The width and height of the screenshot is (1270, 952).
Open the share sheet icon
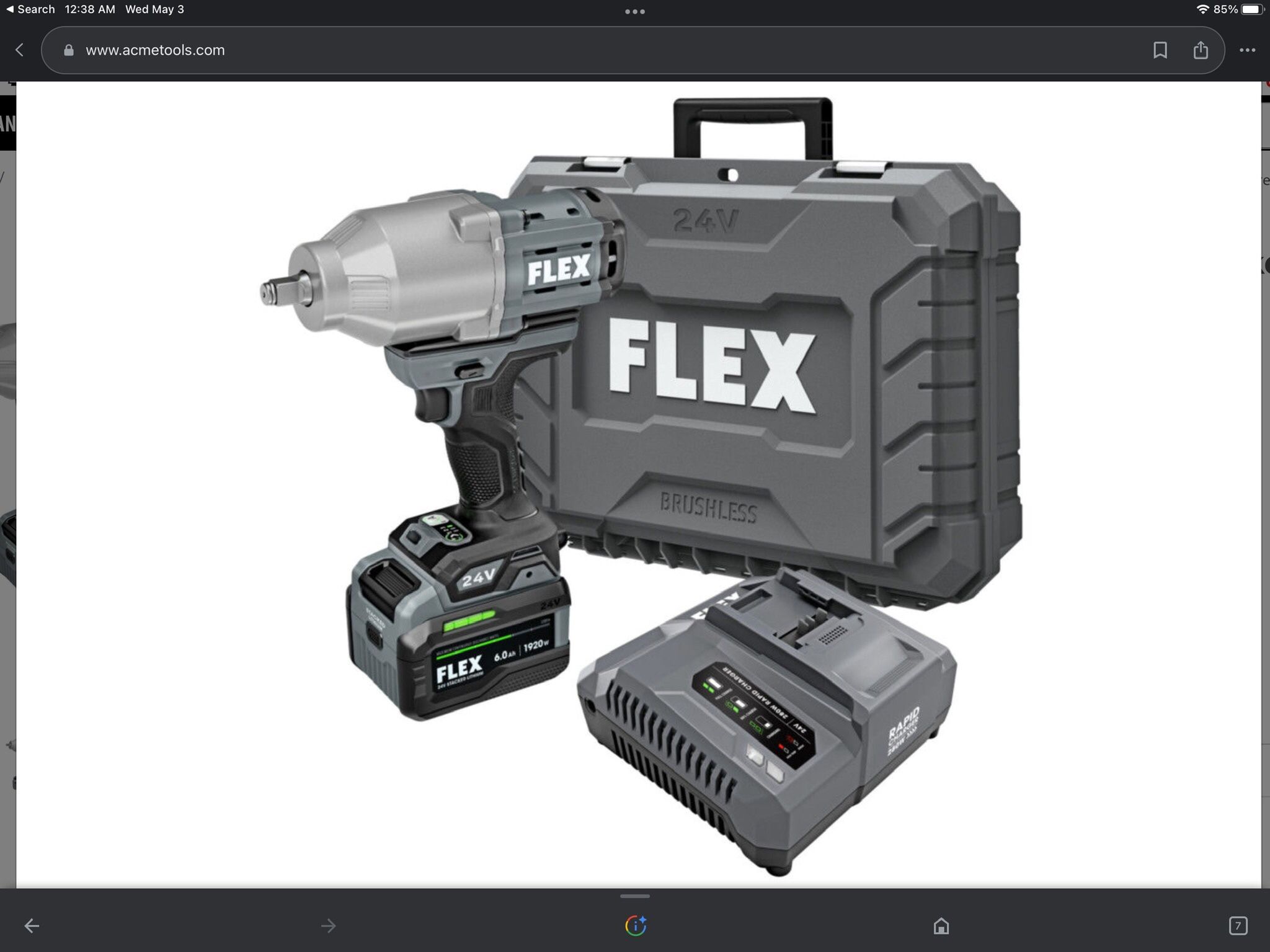[x=1201, y=50]
